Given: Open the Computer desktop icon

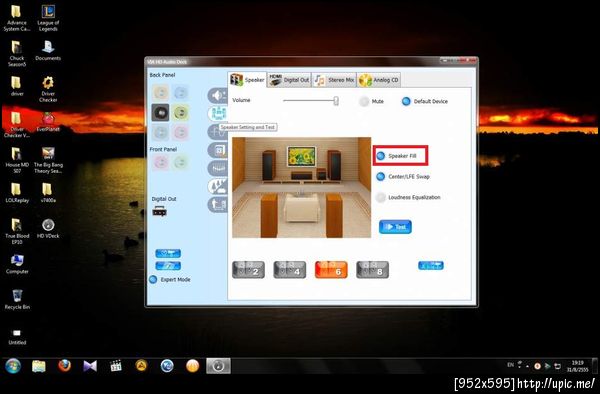Looking at the screenshot, I should [17, 264].
